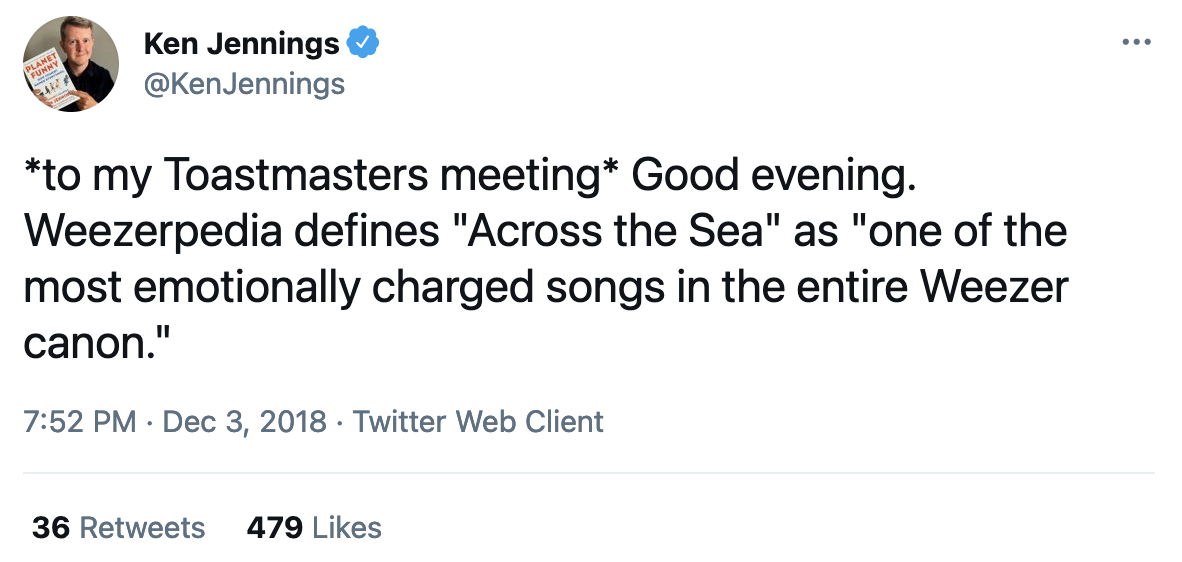Click the display name Ken Jennings
Viewport: 1182px width, 562px height.
(242, 43)
